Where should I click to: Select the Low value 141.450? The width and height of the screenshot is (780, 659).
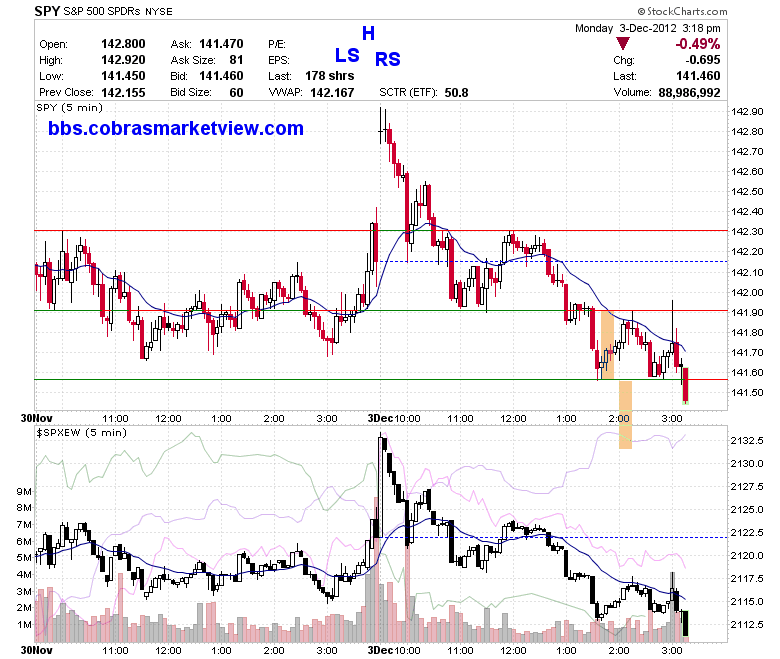pyautogui.click(x=123, y=76)
